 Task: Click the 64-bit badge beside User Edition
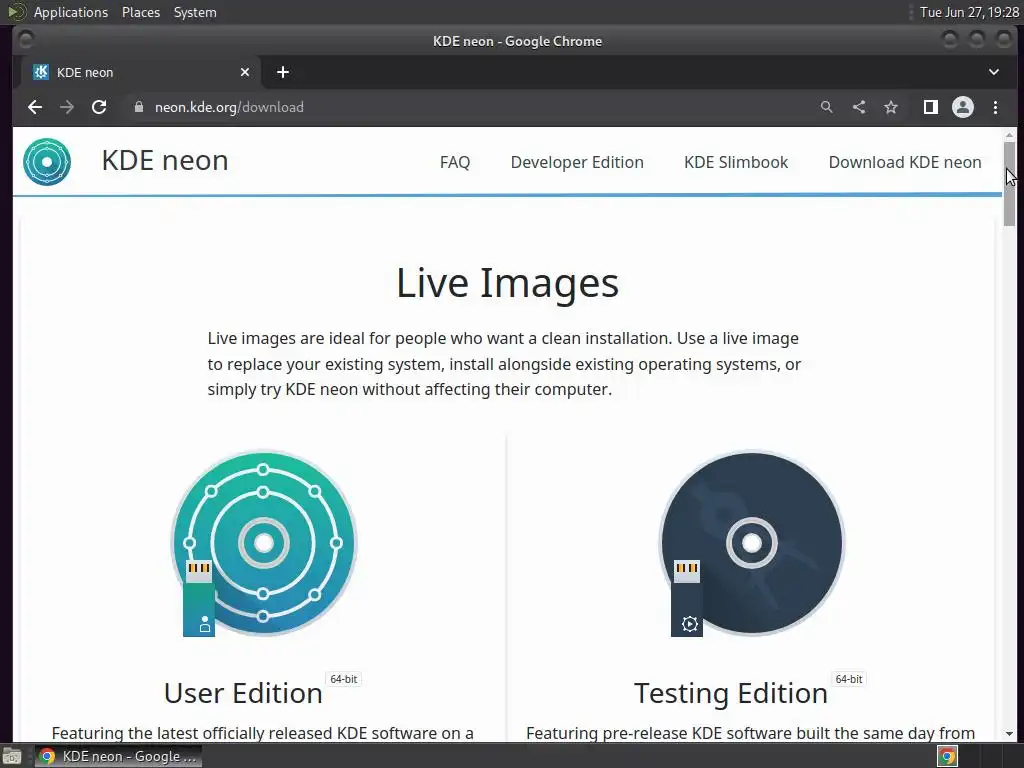(344, 679)
